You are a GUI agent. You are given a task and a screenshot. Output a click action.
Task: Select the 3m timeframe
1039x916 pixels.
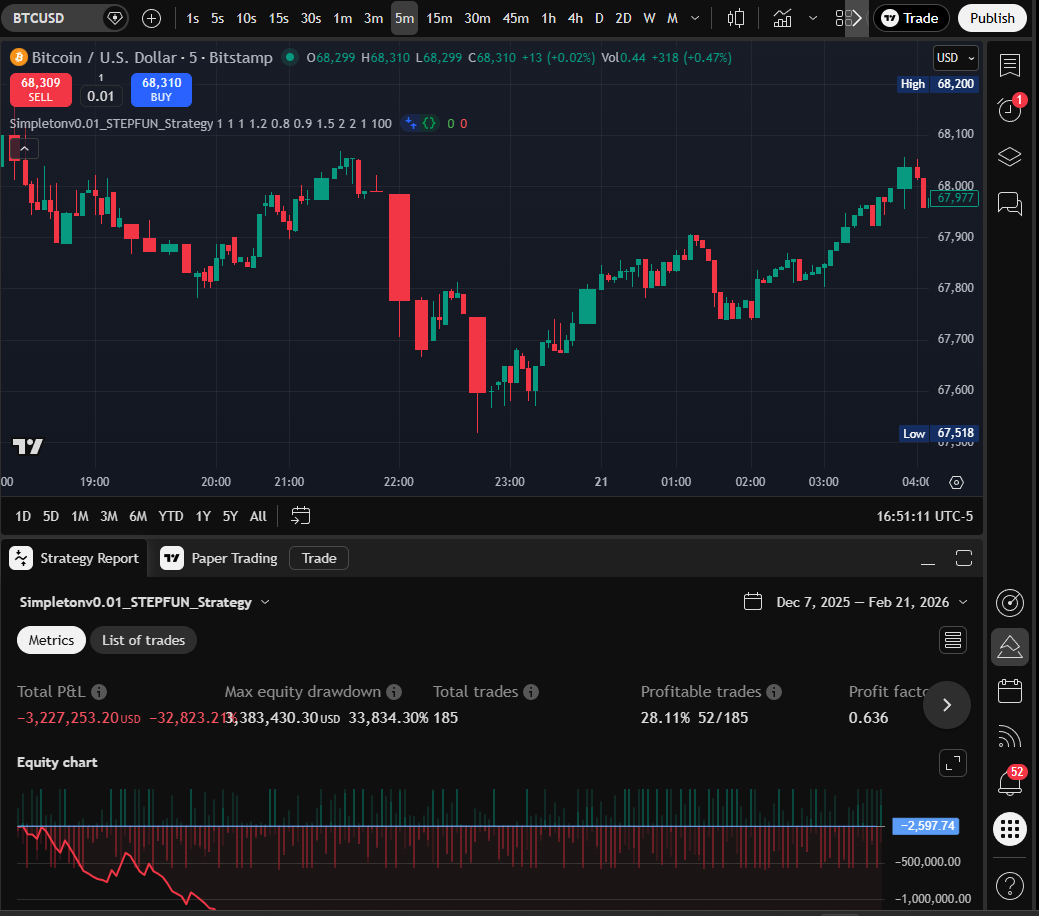point(374,19)
